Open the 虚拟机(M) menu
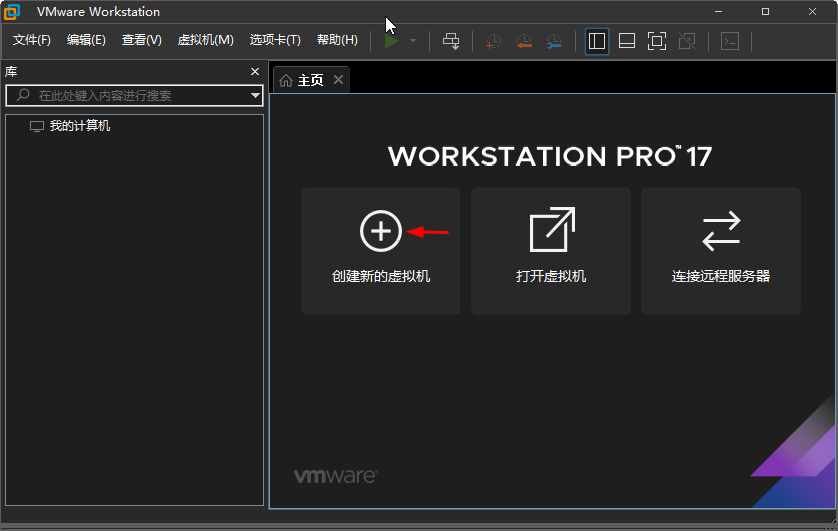Image resolution: width=838 pixels, height=531 pixels. [x=206, y=40]
